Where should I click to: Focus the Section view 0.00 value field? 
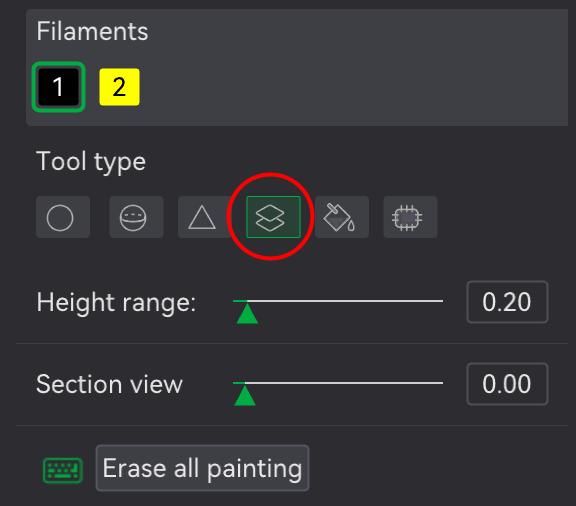[x=507, y=384]
